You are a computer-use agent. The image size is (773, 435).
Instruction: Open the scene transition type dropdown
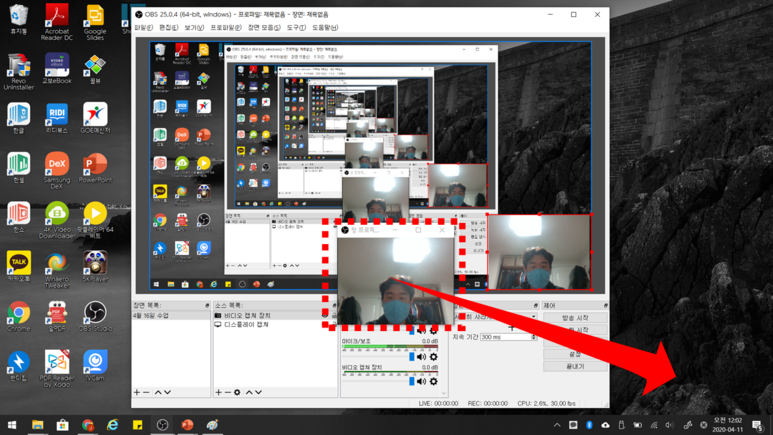[x=533, y=317]
